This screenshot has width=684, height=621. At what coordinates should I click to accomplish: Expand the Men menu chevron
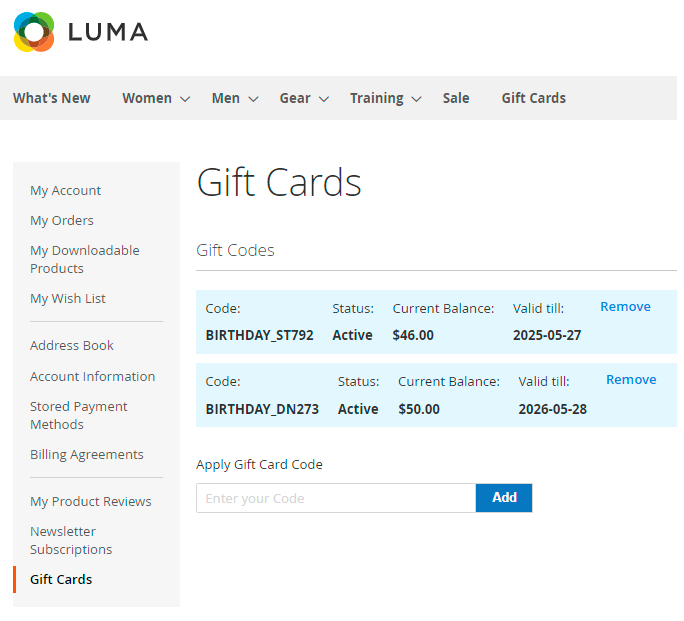tap(254, 99)
